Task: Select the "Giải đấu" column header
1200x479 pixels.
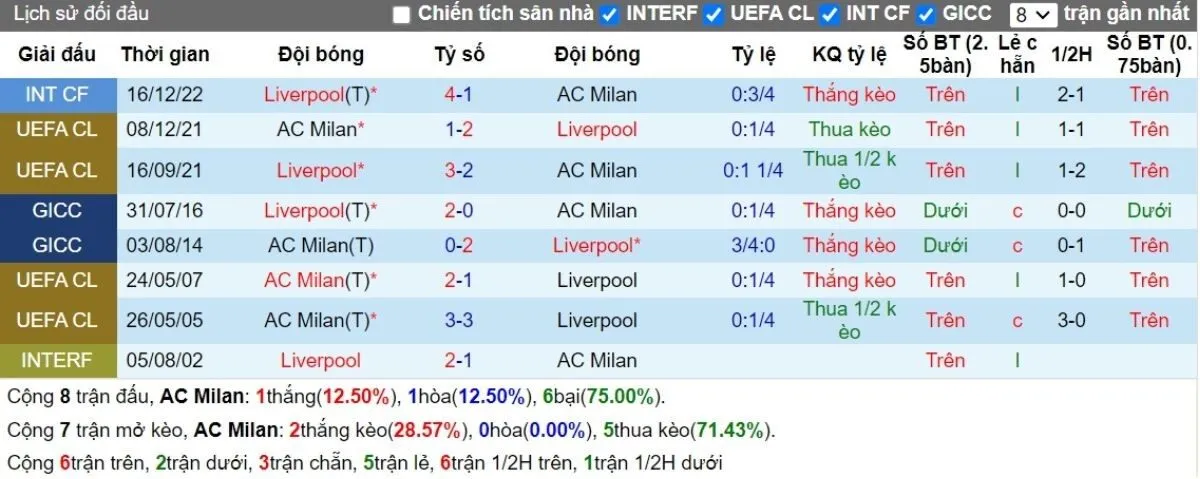Action: [57, 55]
